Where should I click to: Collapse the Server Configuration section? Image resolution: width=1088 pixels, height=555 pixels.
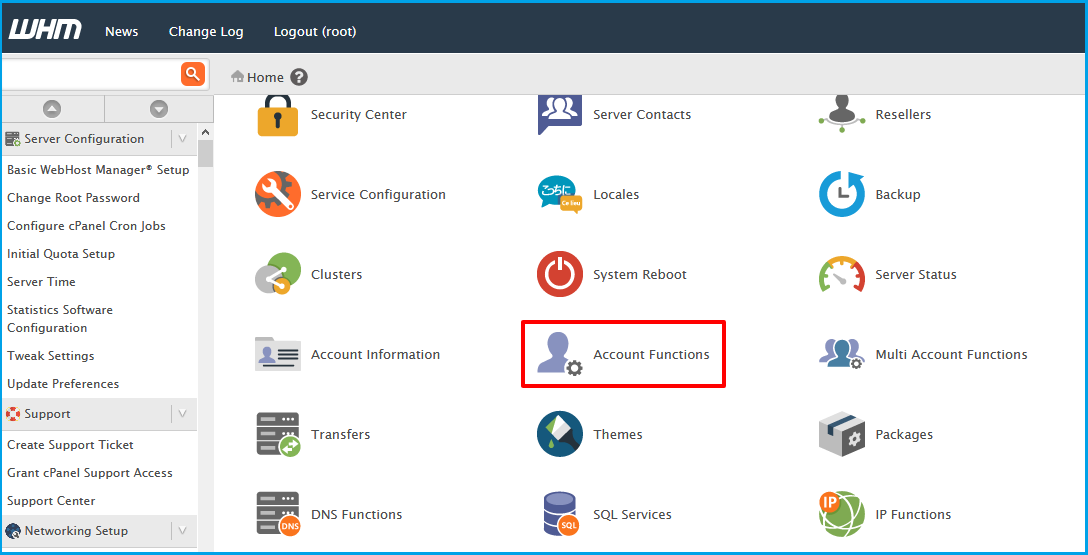coord(182,139)
